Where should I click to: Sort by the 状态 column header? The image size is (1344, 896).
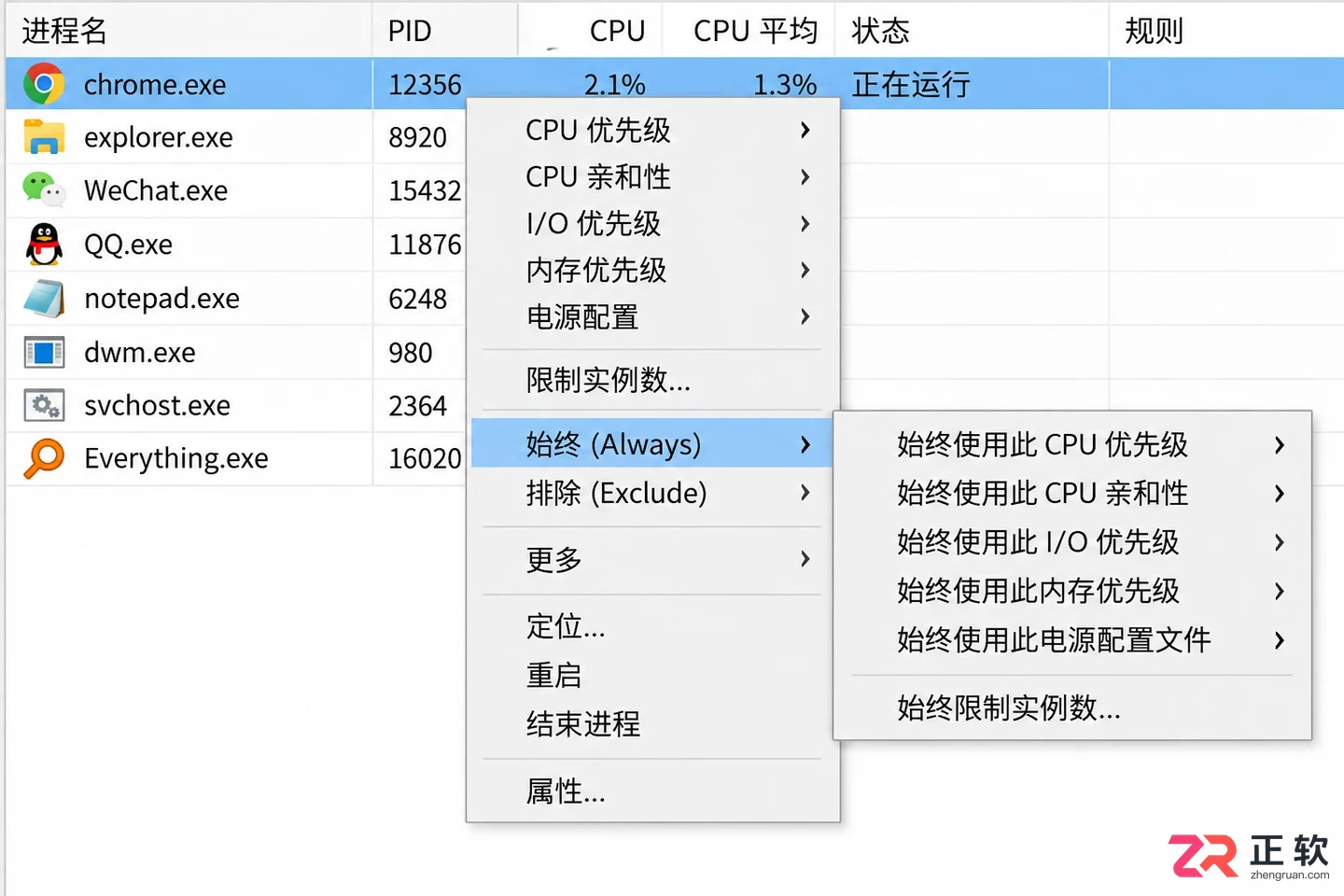click(x=972, y=31)
